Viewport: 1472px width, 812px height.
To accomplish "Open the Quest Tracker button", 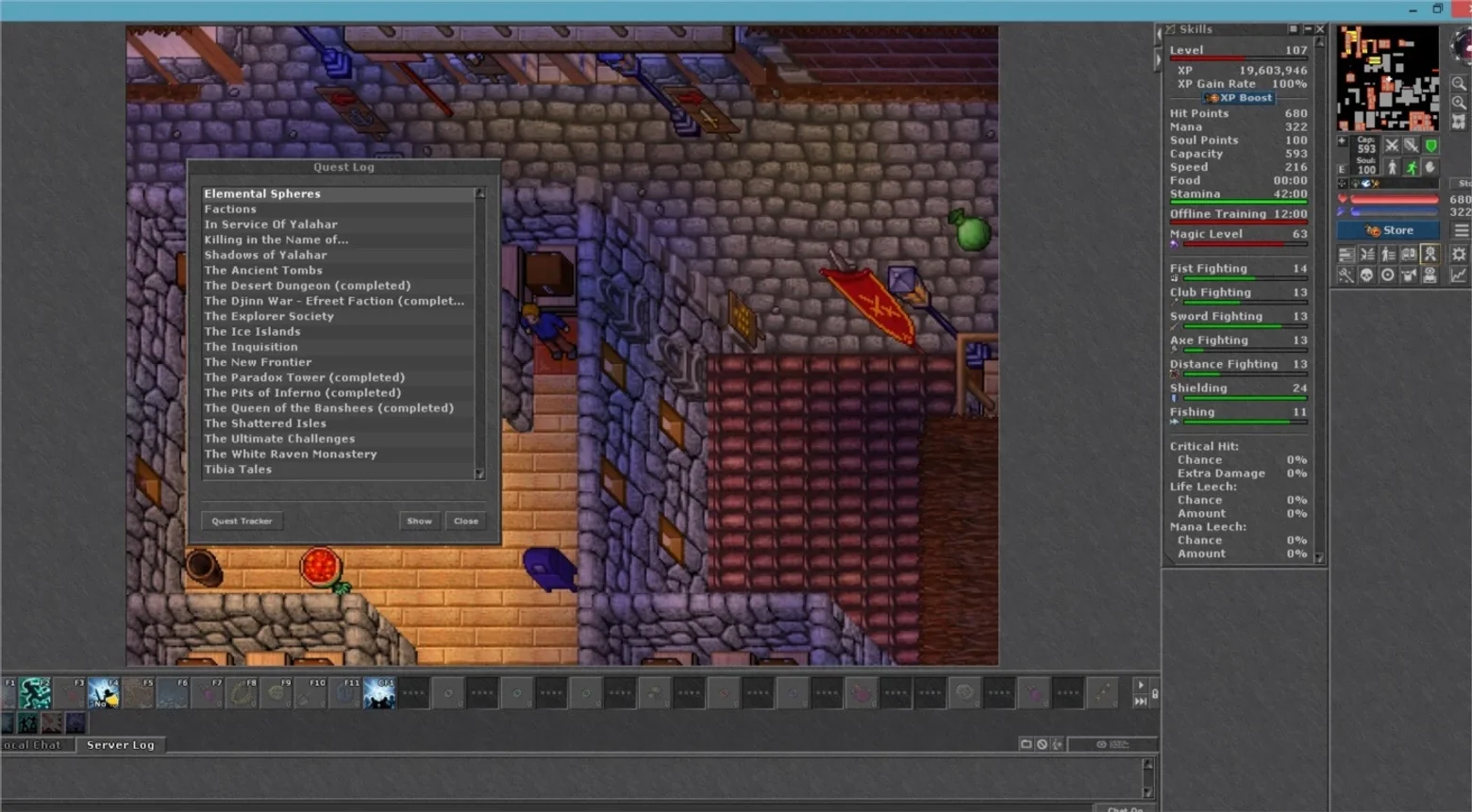I will 242,521.
